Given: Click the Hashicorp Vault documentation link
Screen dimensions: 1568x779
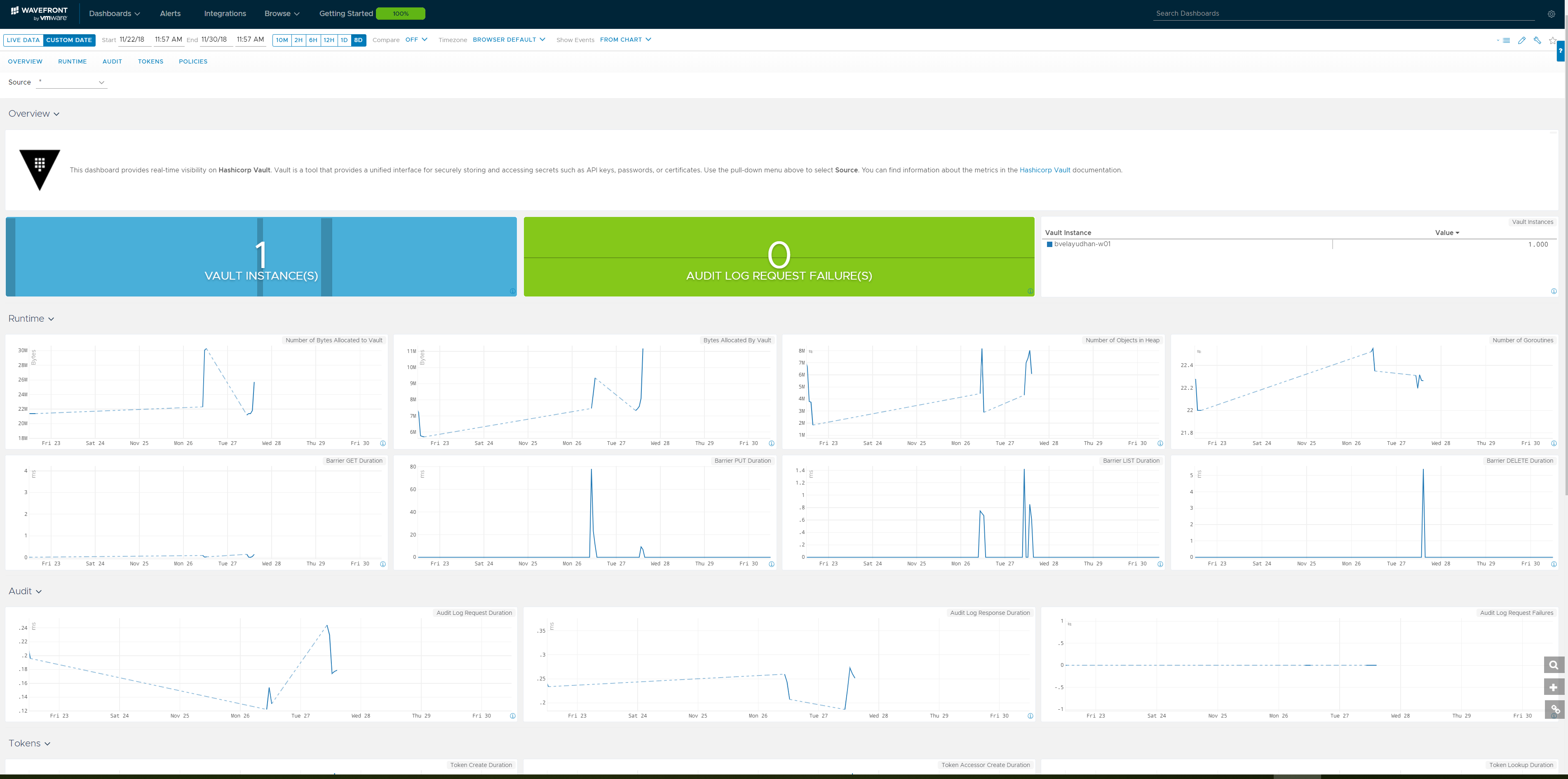Looking at the screenshot, I should (1045, 169).
